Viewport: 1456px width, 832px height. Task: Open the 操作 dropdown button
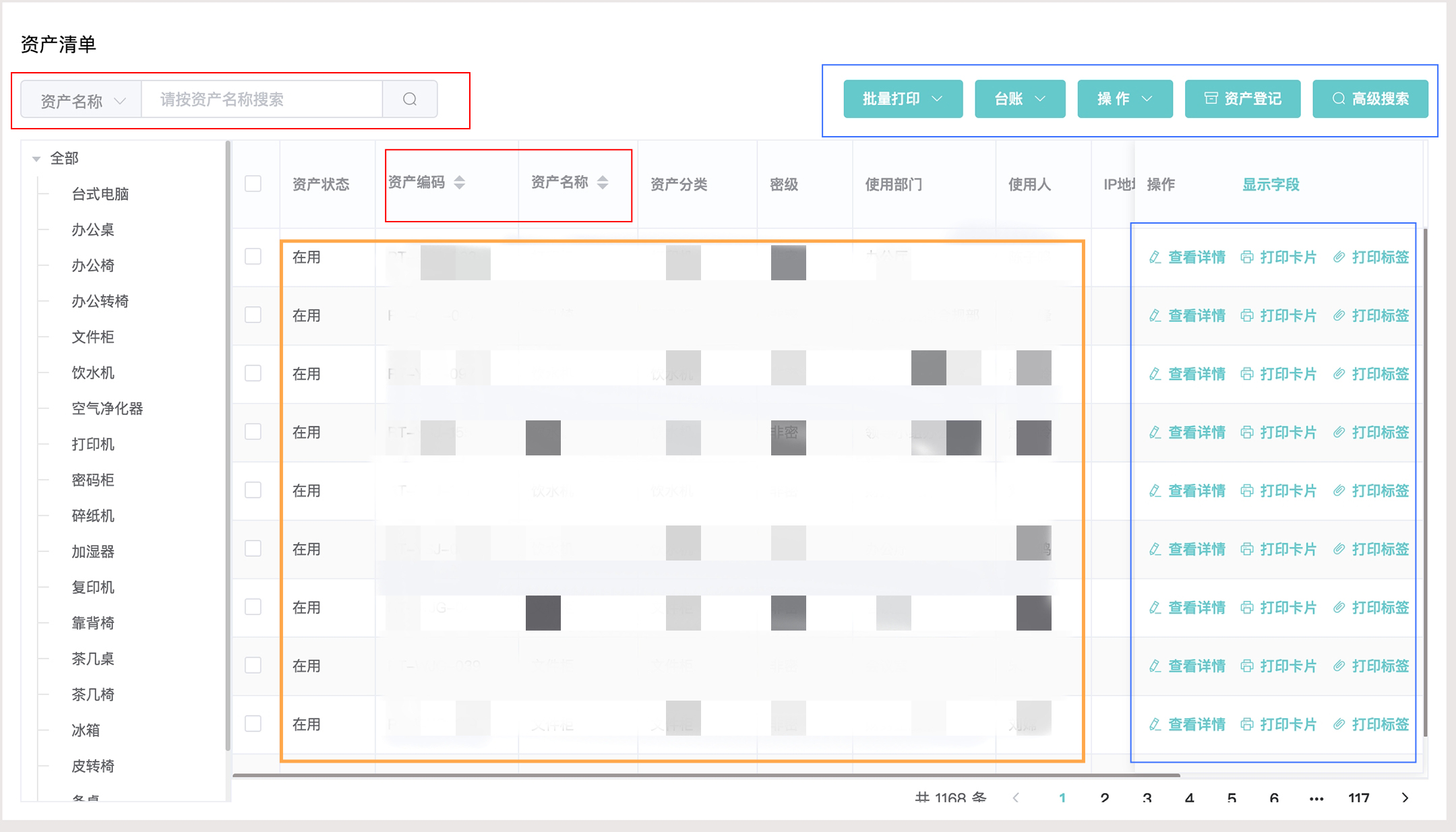point(1125,99)
